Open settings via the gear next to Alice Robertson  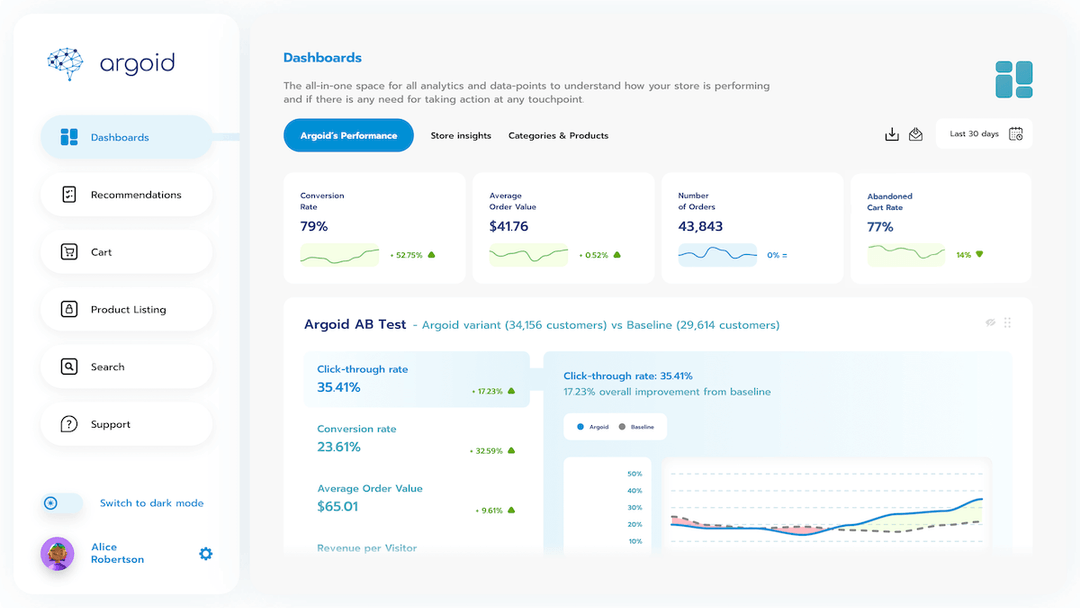[x=205, y=553]
